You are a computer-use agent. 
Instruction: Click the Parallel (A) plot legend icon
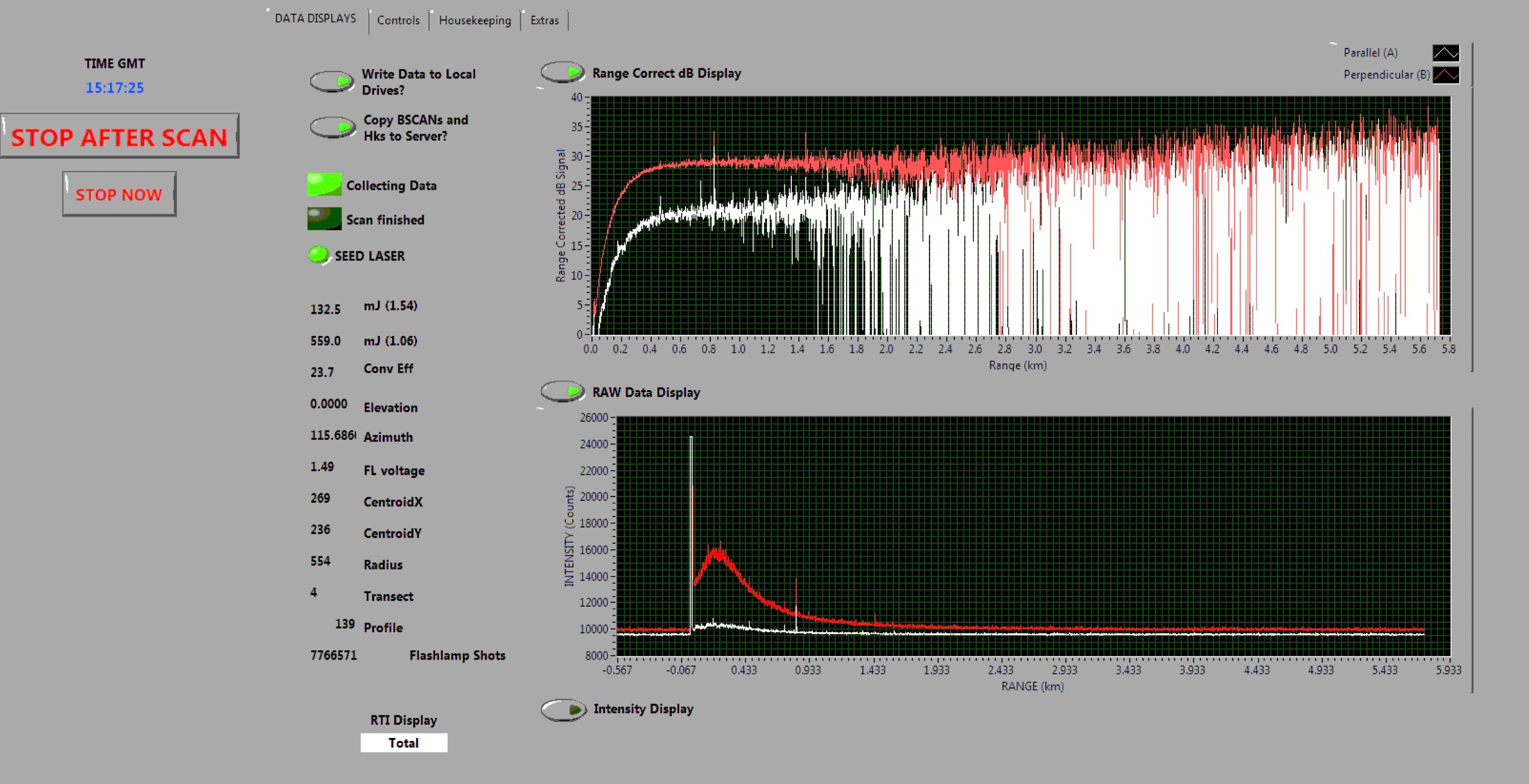[1446, 53]
